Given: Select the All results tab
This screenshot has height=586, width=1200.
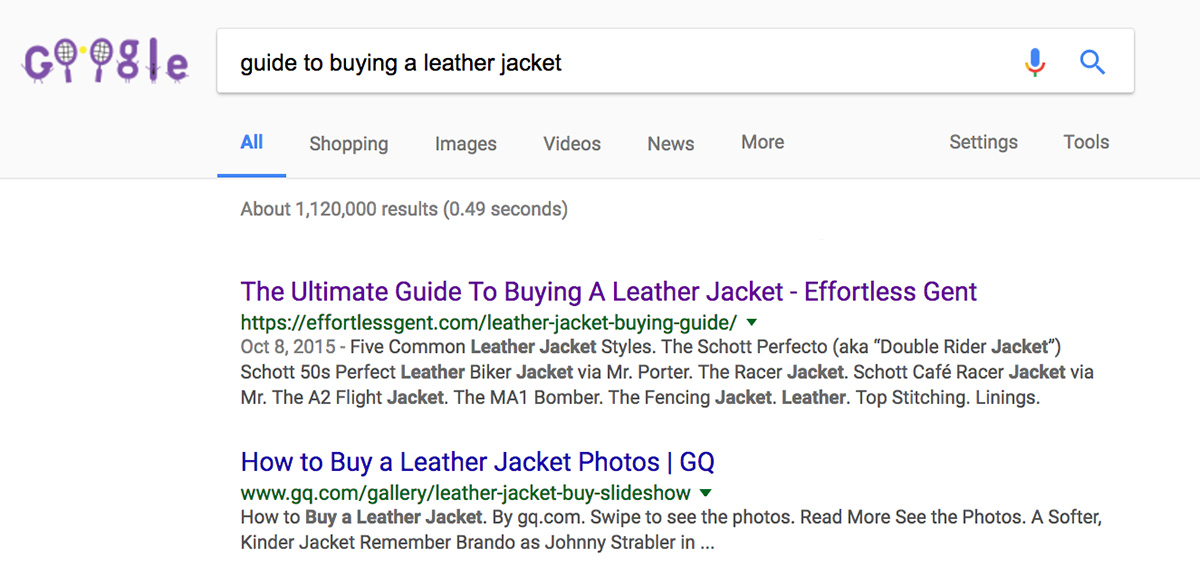Looking at the screenshot, I should pos(252,142).
